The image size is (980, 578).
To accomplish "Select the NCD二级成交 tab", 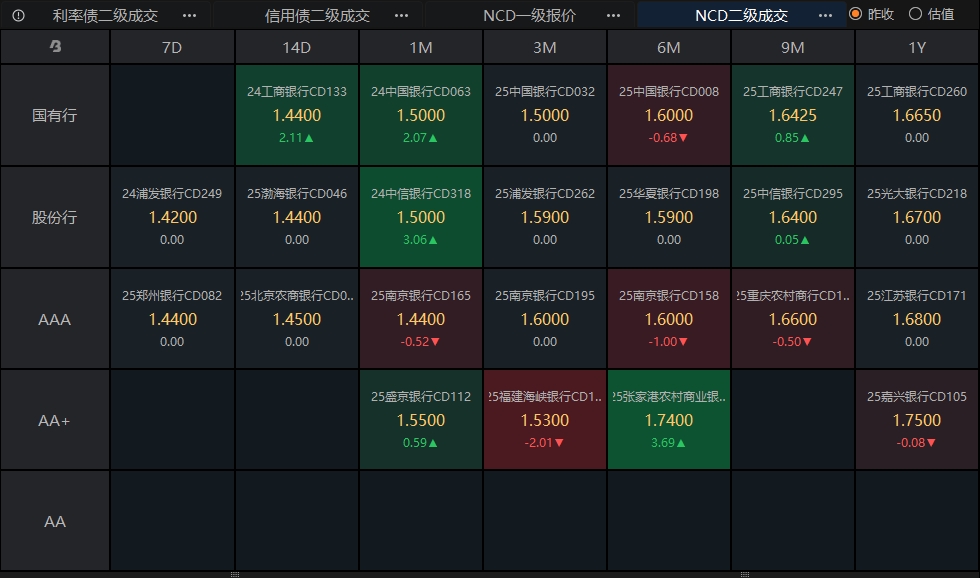I will (741, 16).
